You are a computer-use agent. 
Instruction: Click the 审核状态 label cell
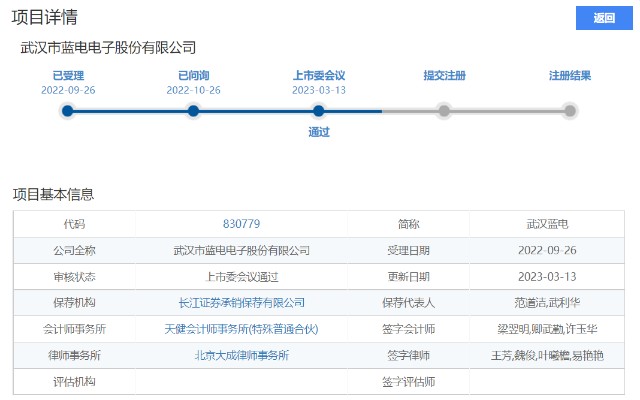pyautogui.click(x=74, y=277)
